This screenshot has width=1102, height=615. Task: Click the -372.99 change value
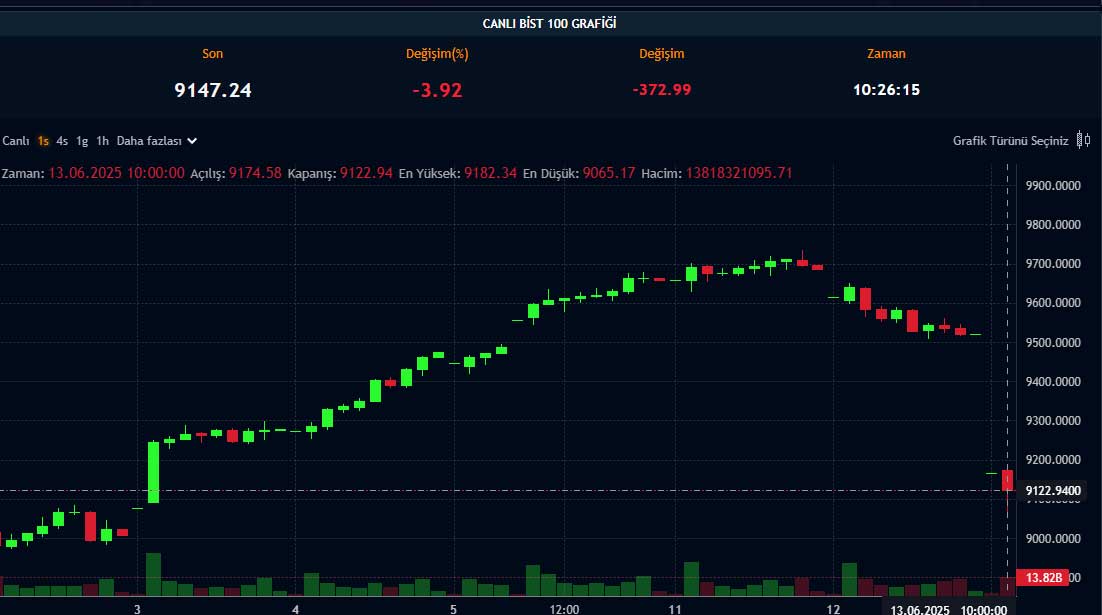(x=661, y=90)
